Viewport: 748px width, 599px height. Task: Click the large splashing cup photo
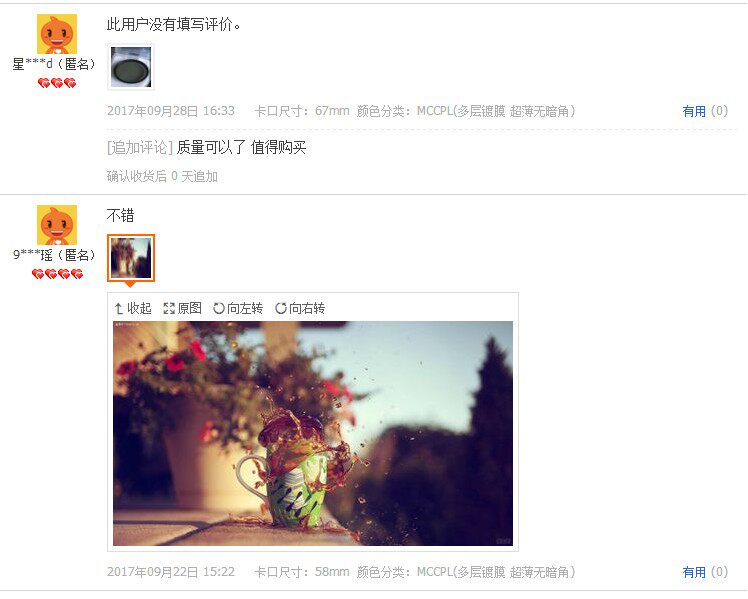[x=313, y=434]
